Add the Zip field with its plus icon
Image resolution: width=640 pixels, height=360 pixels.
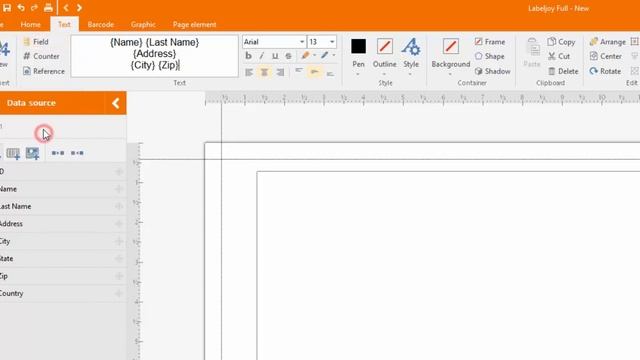(119, 276)
